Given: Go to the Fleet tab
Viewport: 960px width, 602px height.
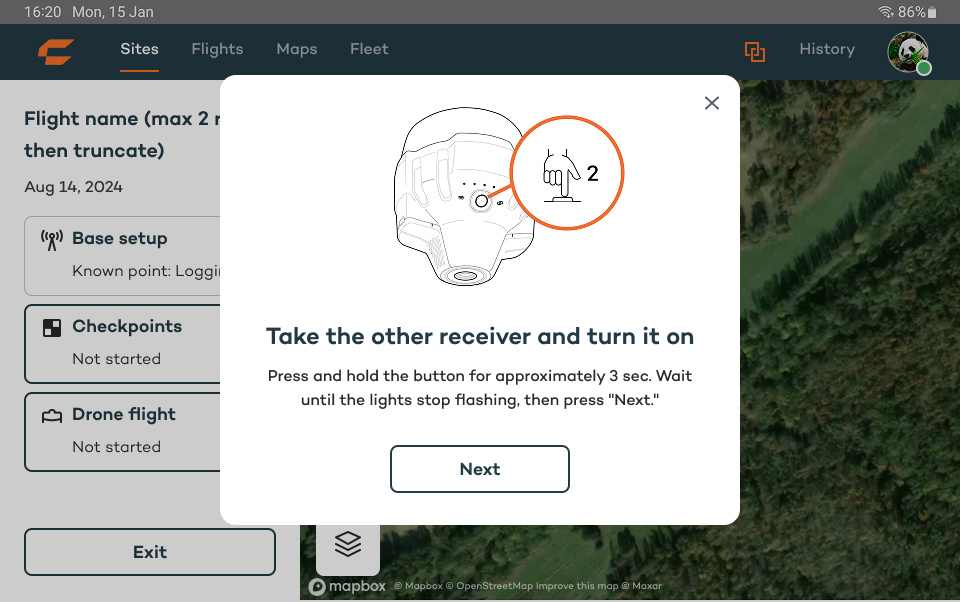Looking at the screenshot, I should pos(369,49).
